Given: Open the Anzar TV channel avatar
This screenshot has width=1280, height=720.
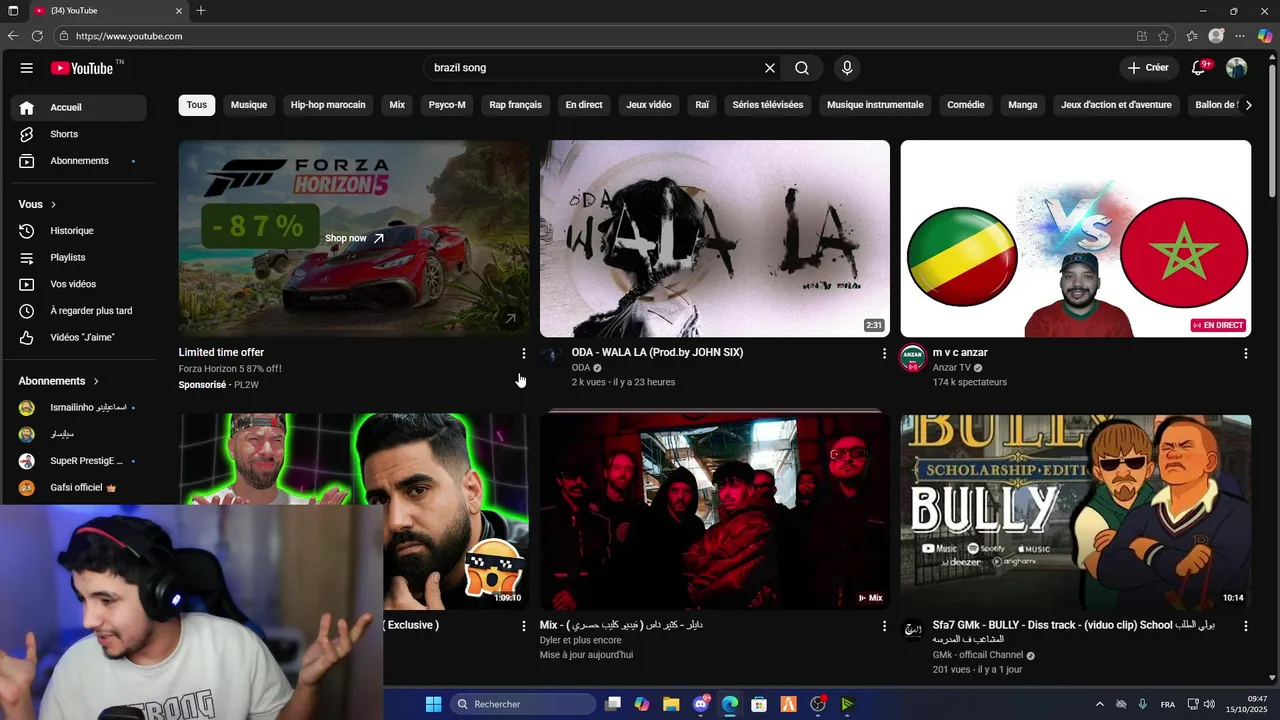Looking at the screenshot, I should (913, 358).
